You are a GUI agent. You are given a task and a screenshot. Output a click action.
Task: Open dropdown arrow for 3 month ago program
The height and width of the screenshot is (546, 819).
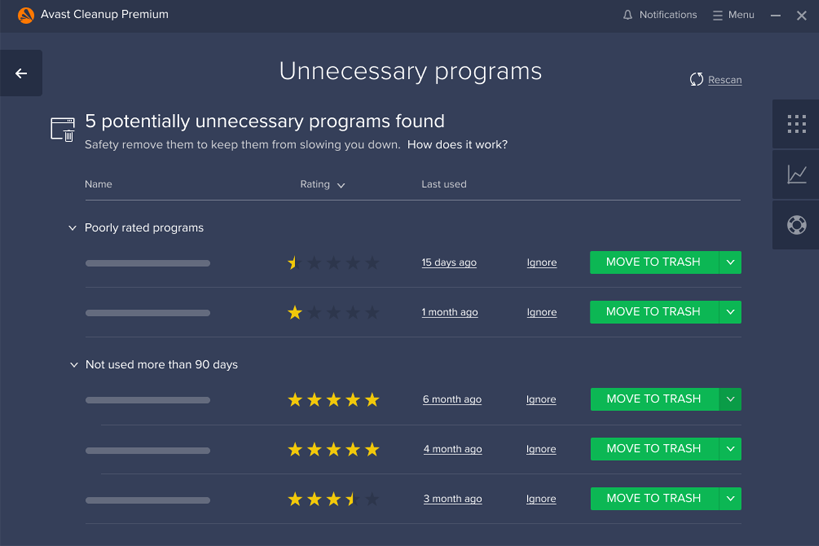click(730, 498)
